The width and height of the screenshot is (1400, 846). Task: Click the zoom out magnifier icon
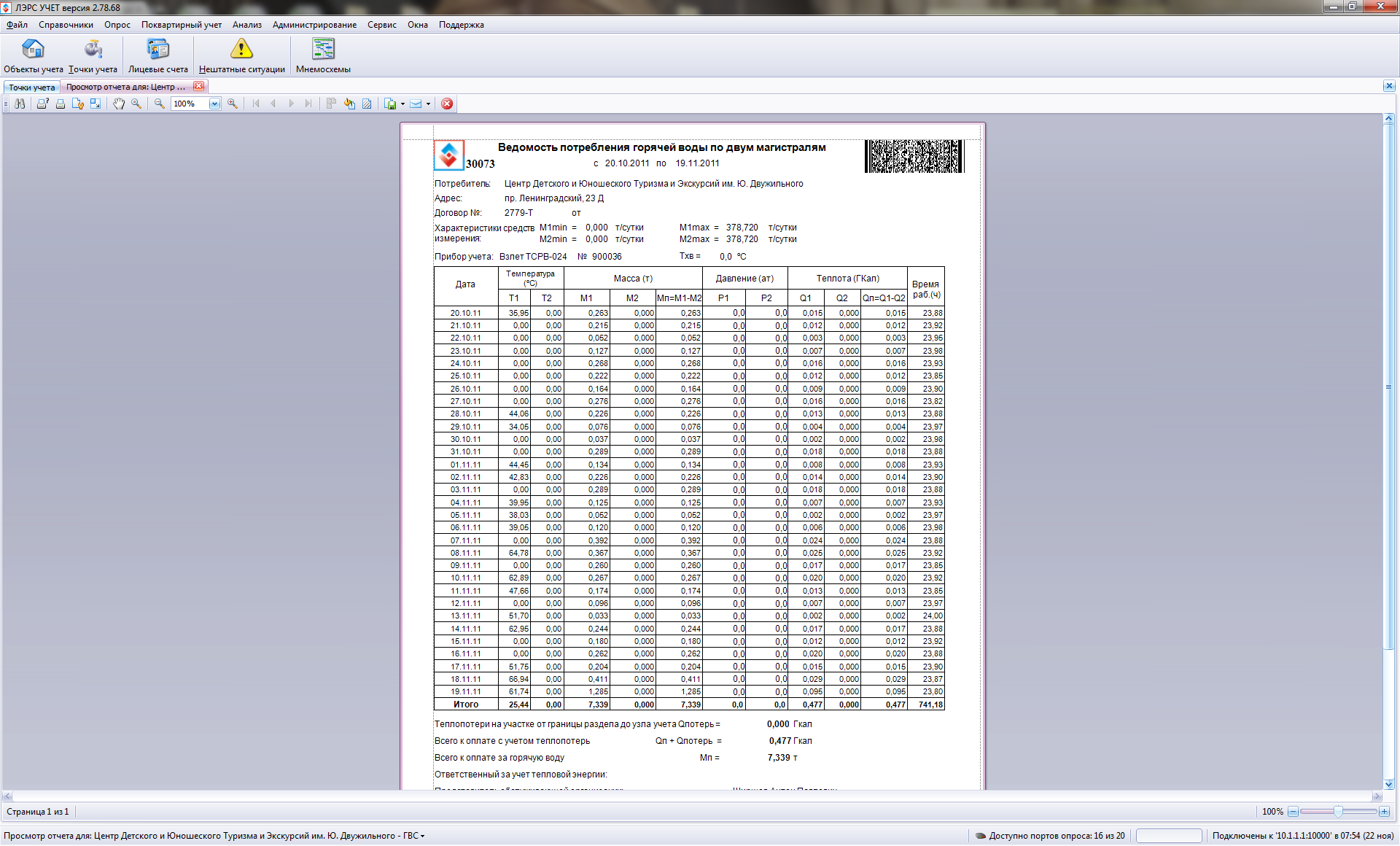[159, 104]
